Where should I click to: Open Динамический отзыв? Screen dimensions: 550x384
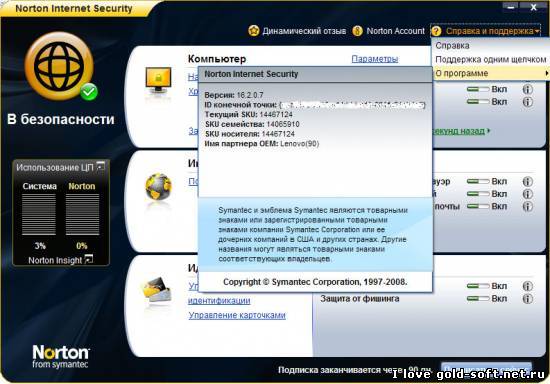[304, 31]
